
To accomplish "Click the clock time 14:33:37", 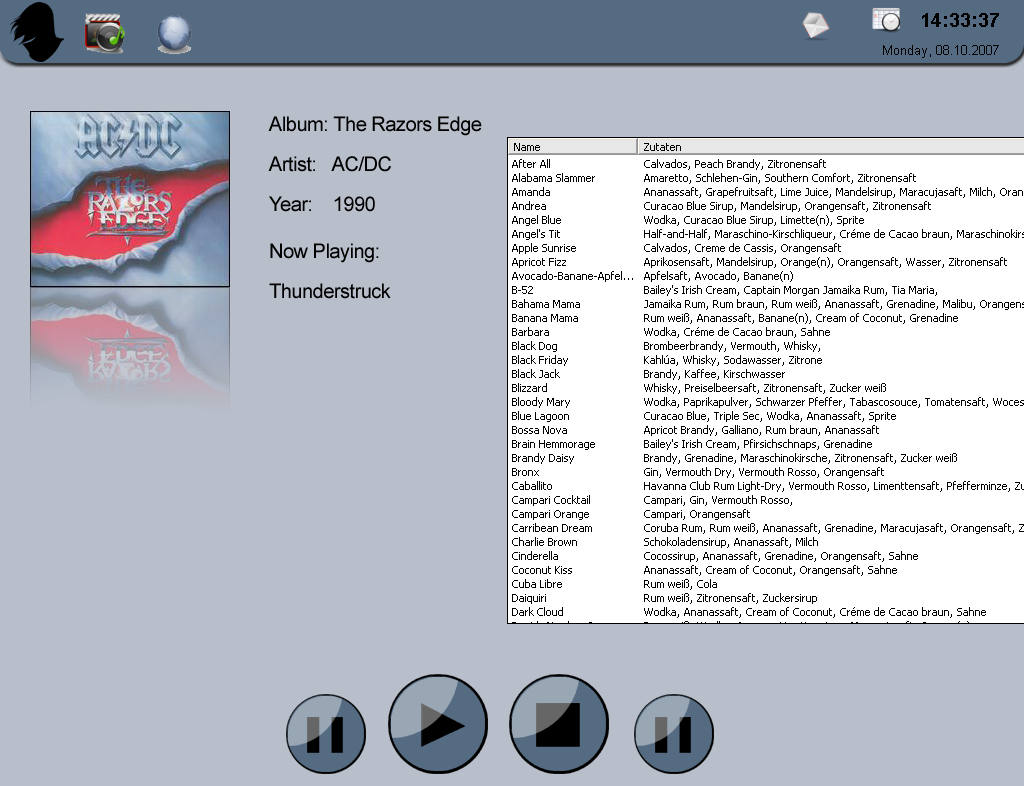I will 959,20.
